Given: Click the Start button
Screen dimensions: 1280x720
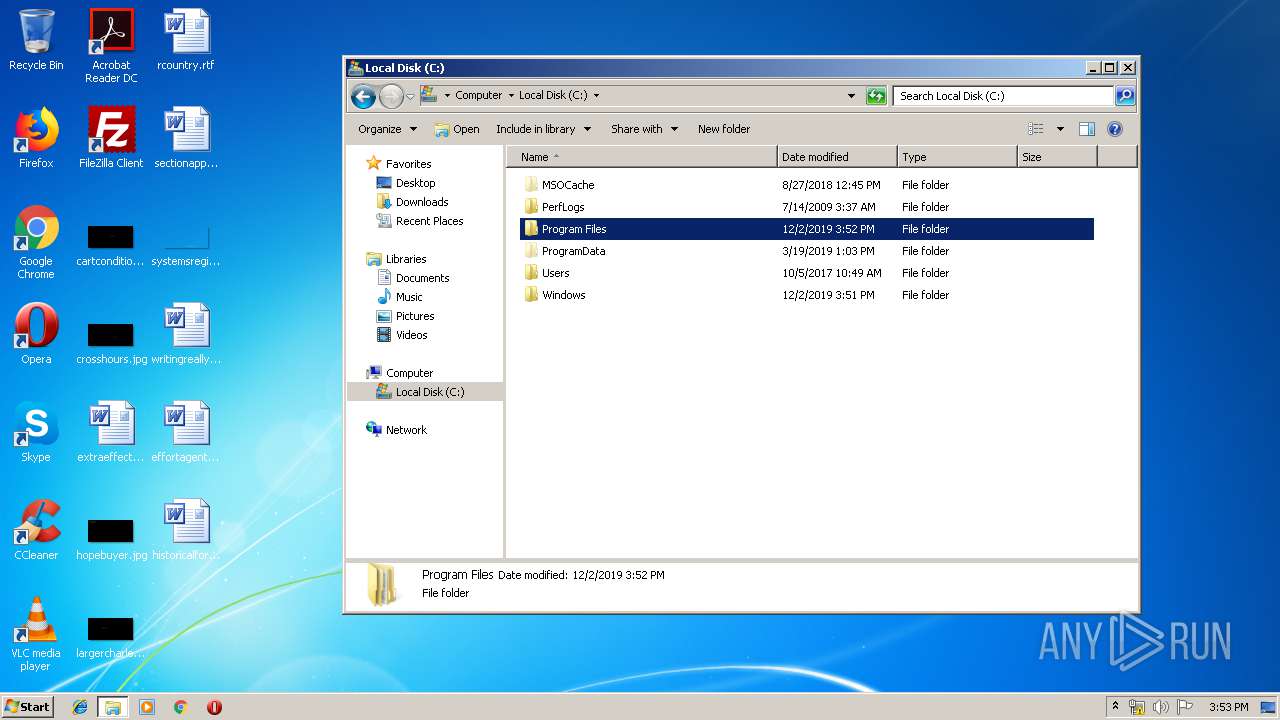Looking at the screenshot, I should click(x=28, y=706).
